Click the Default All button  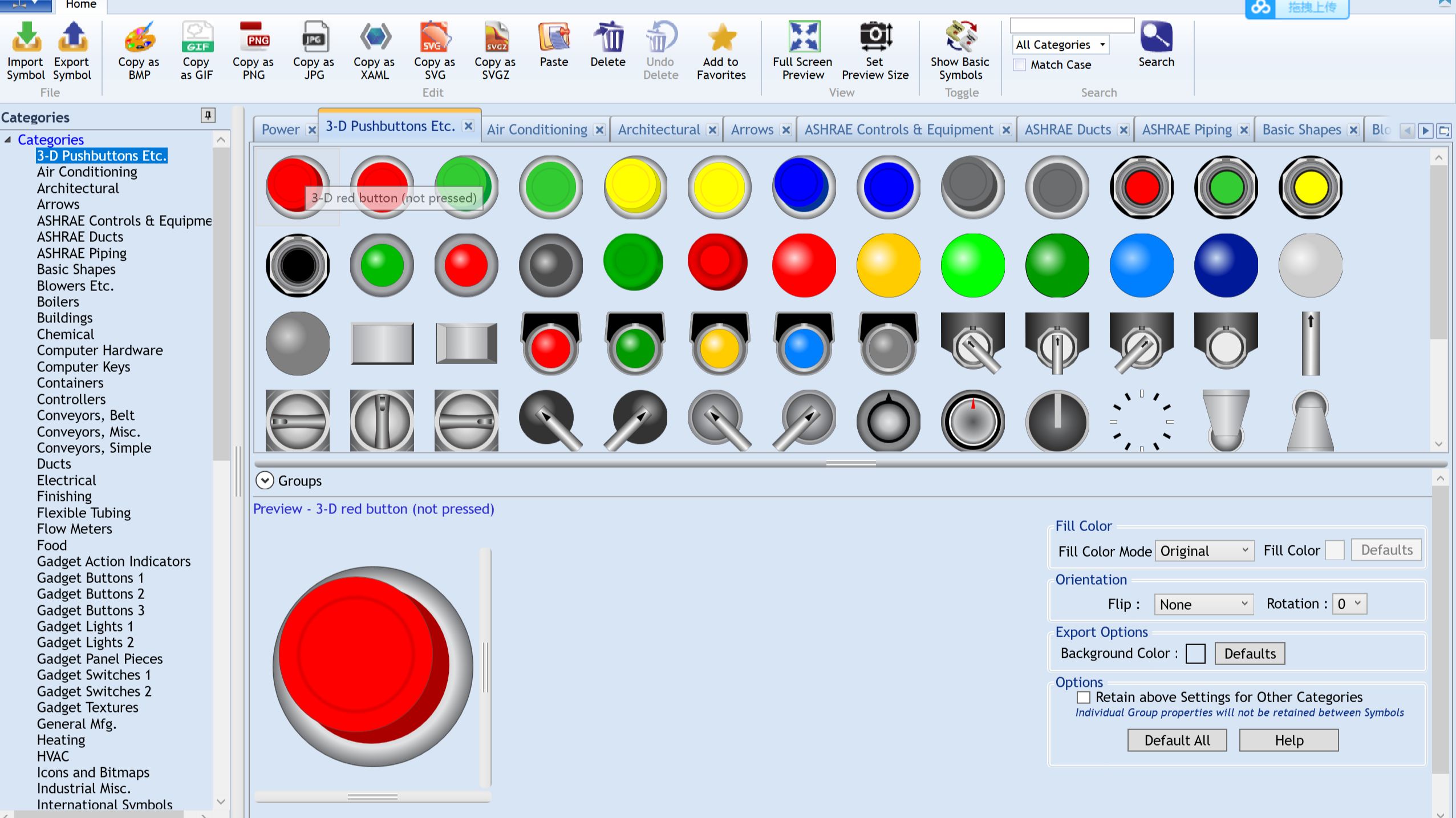[1176, 740]
